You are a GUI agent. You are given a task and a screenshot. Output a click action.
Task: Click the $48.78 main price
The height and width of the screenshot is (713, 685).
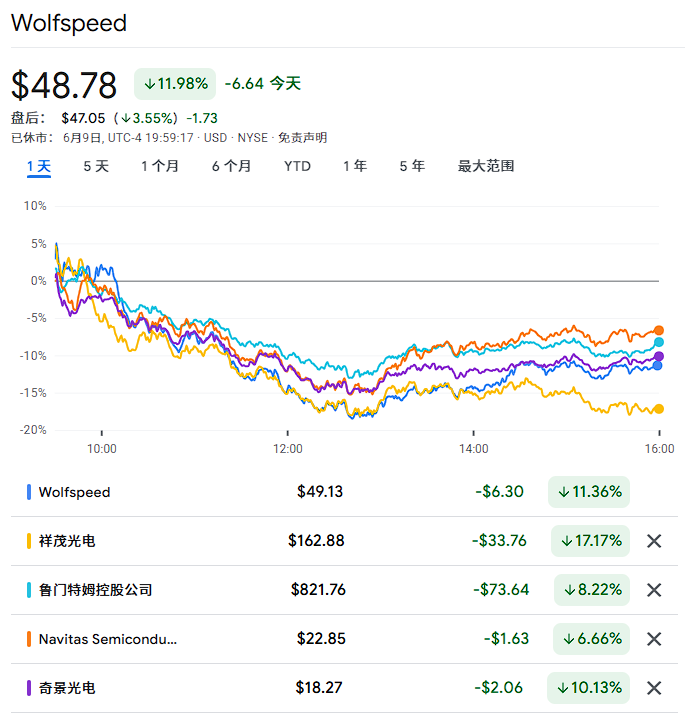(x=64, y=85)
